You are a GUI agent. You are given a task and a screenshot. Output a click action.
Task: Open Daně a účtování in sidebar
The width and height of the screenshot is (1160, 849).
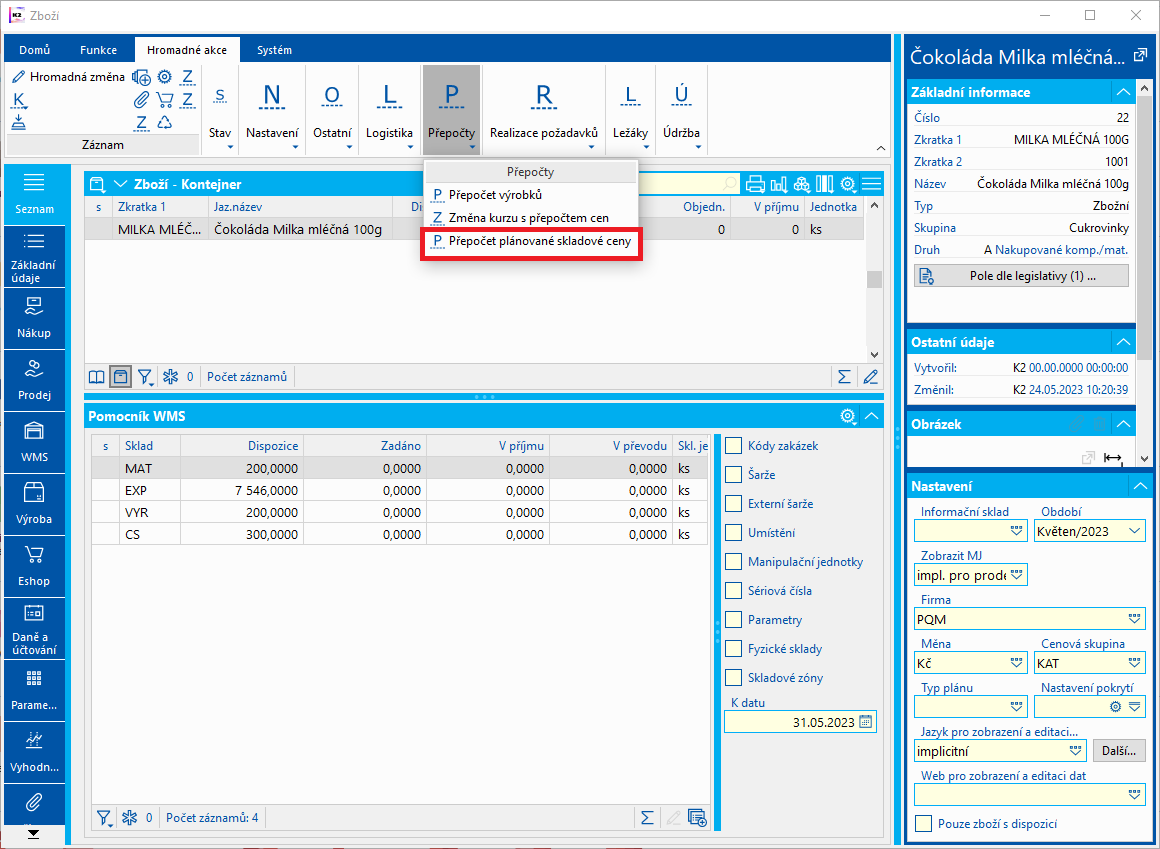point(34,629)
